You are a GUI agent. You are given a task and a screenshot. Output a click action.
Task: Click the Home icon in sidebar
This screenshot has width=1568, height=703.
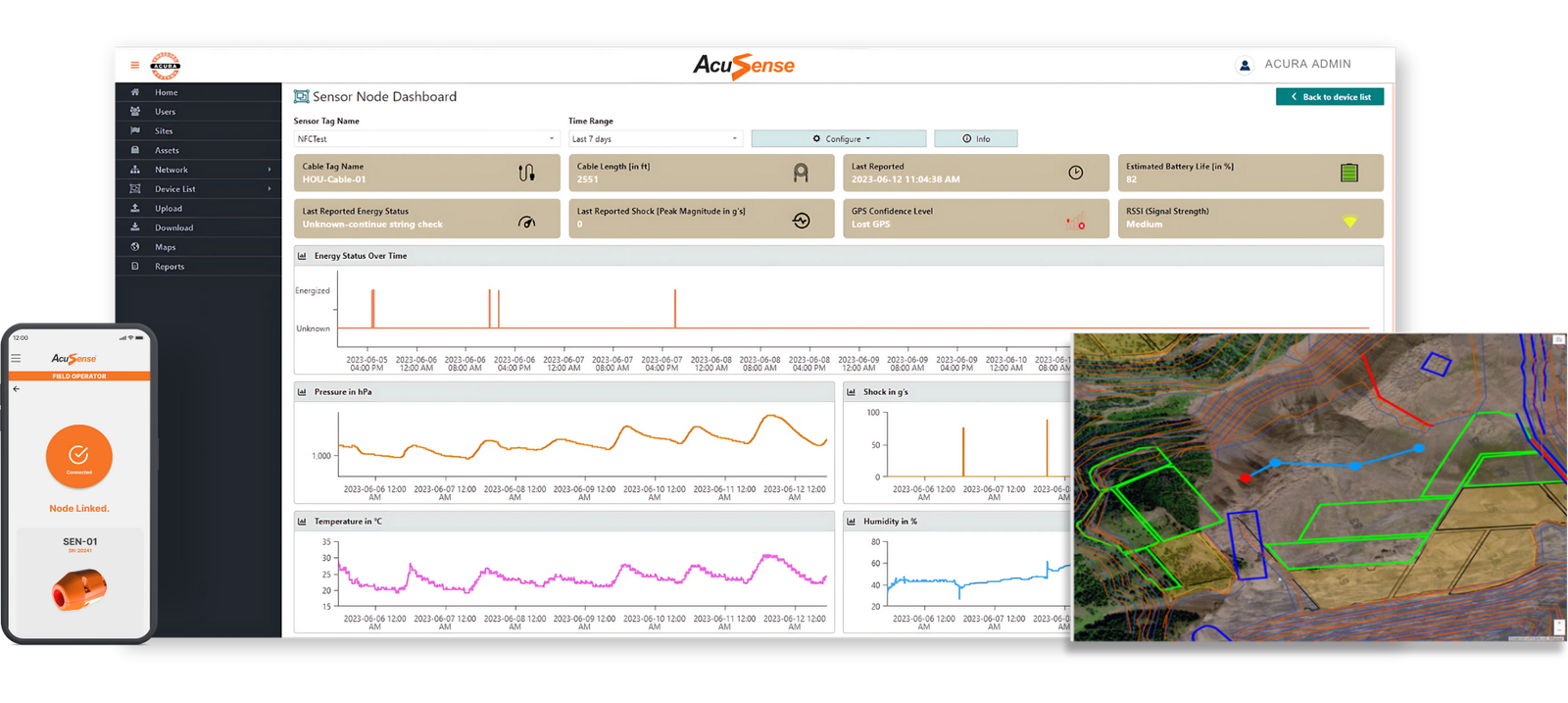135,92
